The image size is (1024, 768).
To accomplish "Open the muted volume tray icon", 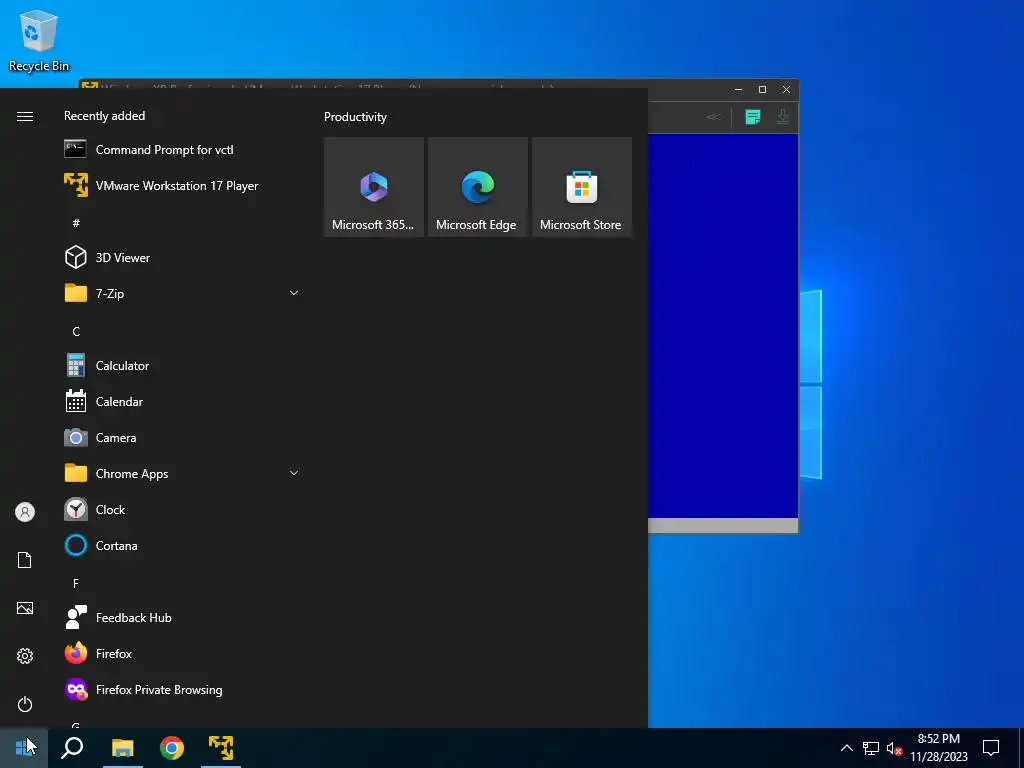I will coord(894,748).
